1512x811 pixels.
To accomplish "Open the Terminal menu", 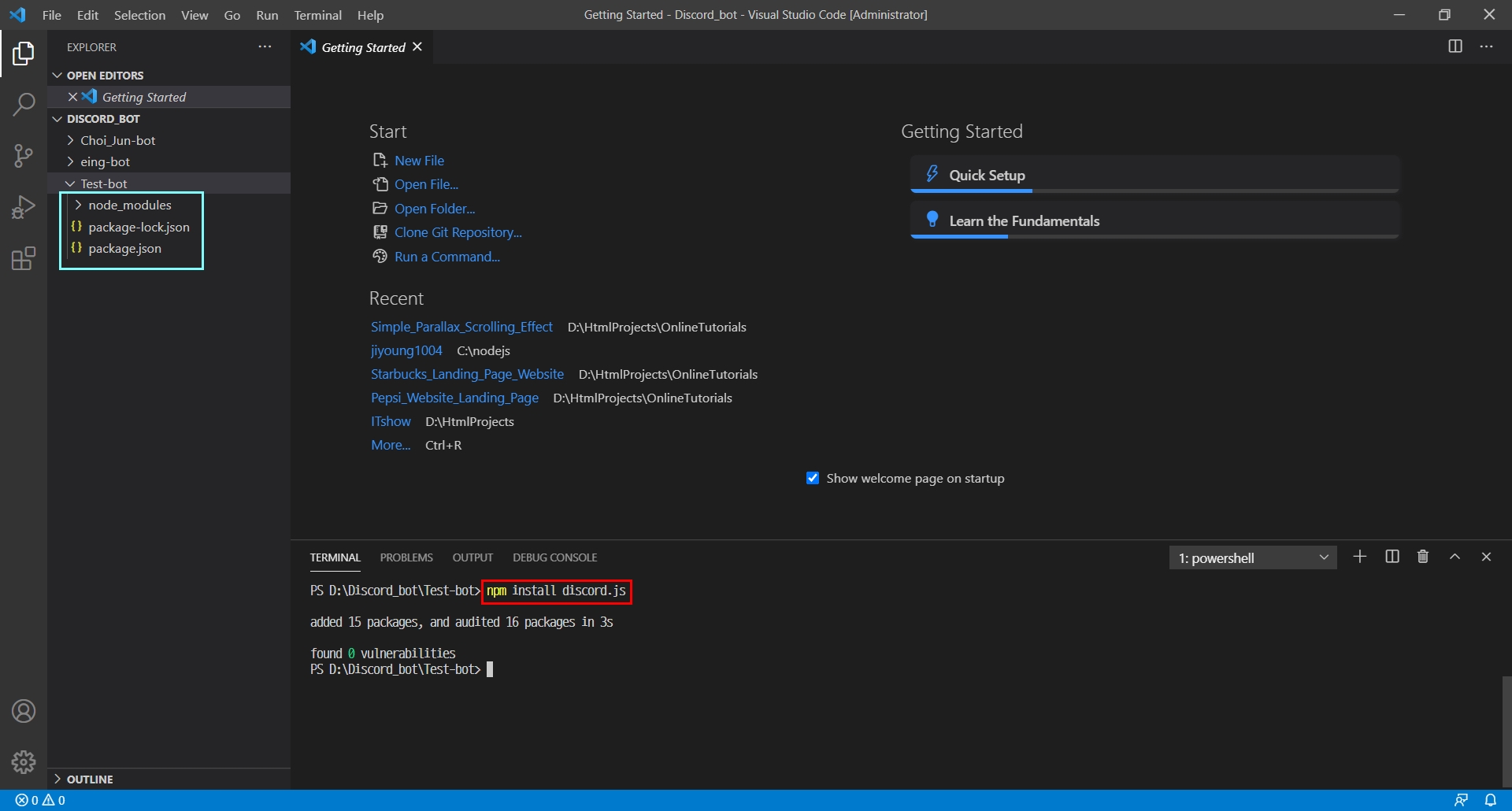I will click(x=317, y=15).
